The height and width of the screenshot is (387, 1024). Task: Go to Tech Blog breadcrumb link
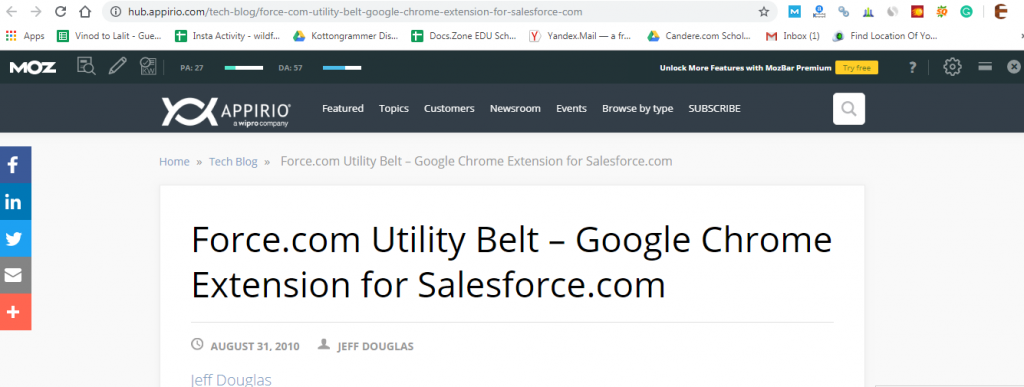[233, 161]
